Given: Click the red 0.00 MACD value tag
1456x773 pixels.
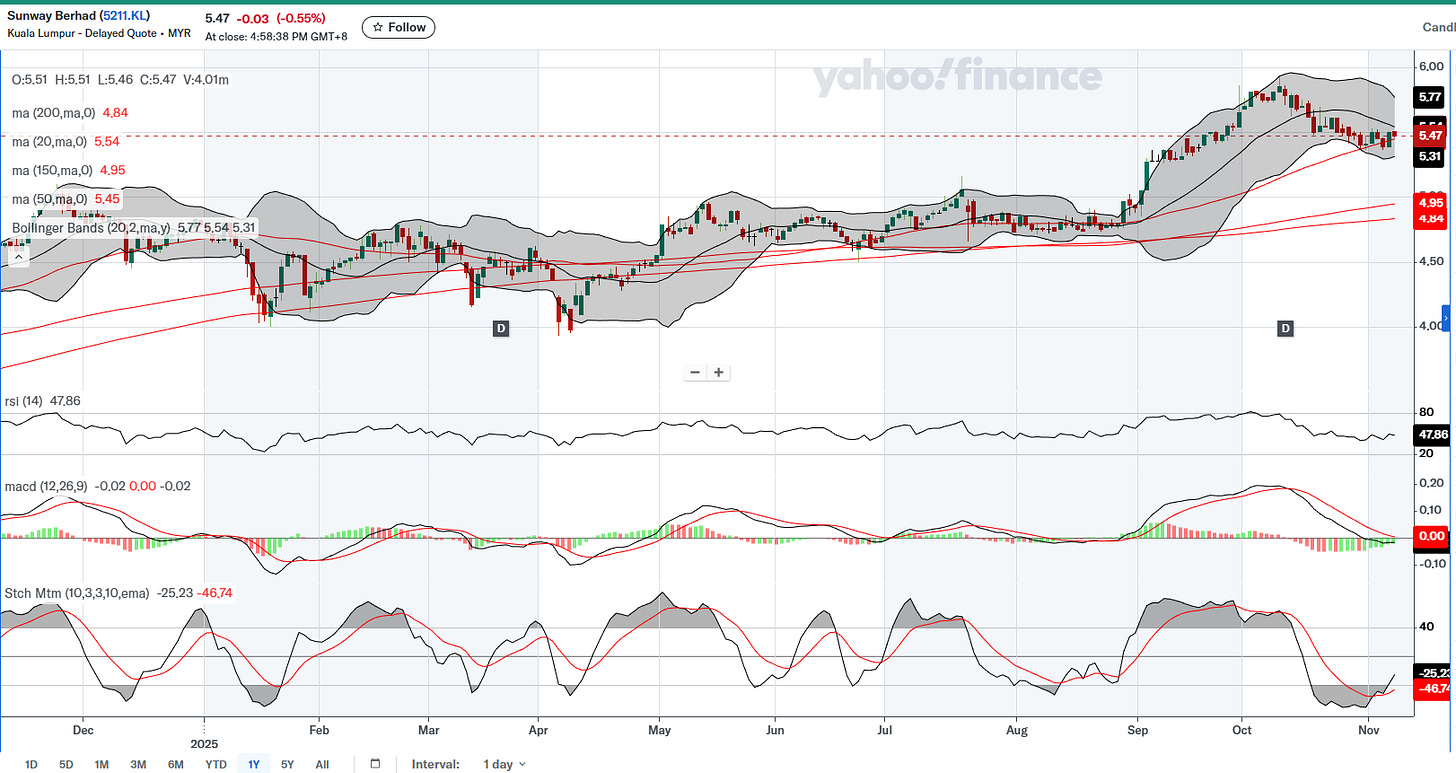Looking at the screenshot, I should click(x=1431, y=537).
